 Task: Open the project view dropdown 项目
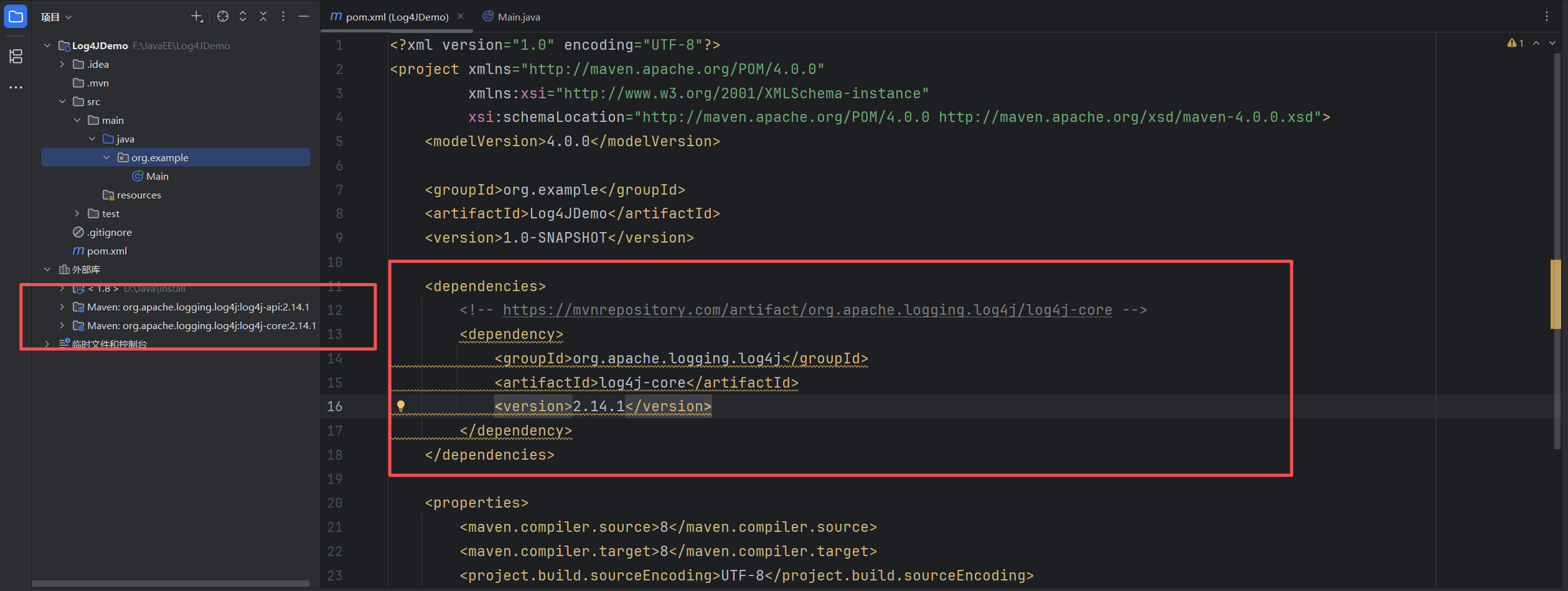click(57, 17)
